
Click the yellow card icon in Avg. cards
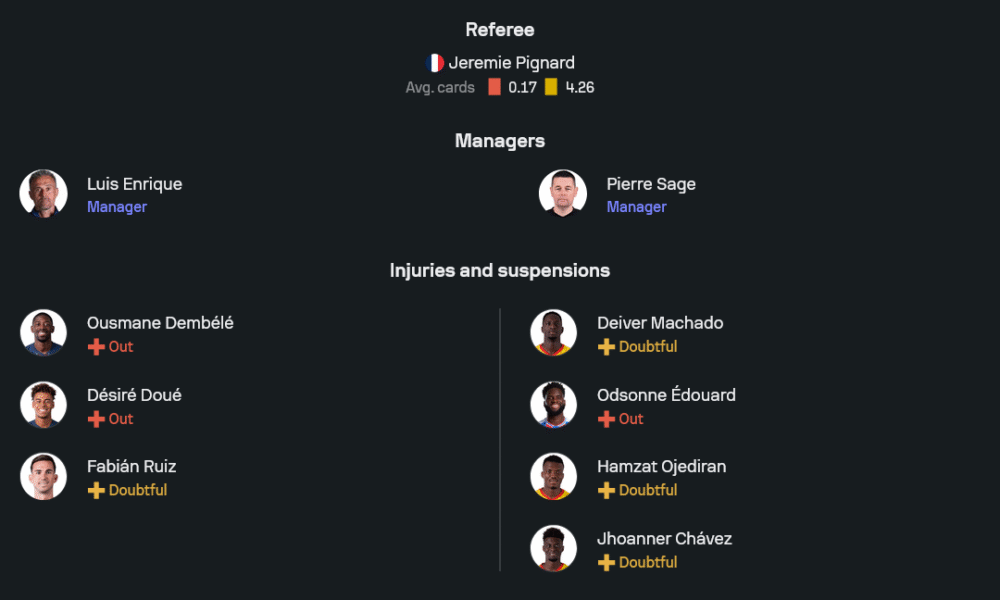coord(551,87)
